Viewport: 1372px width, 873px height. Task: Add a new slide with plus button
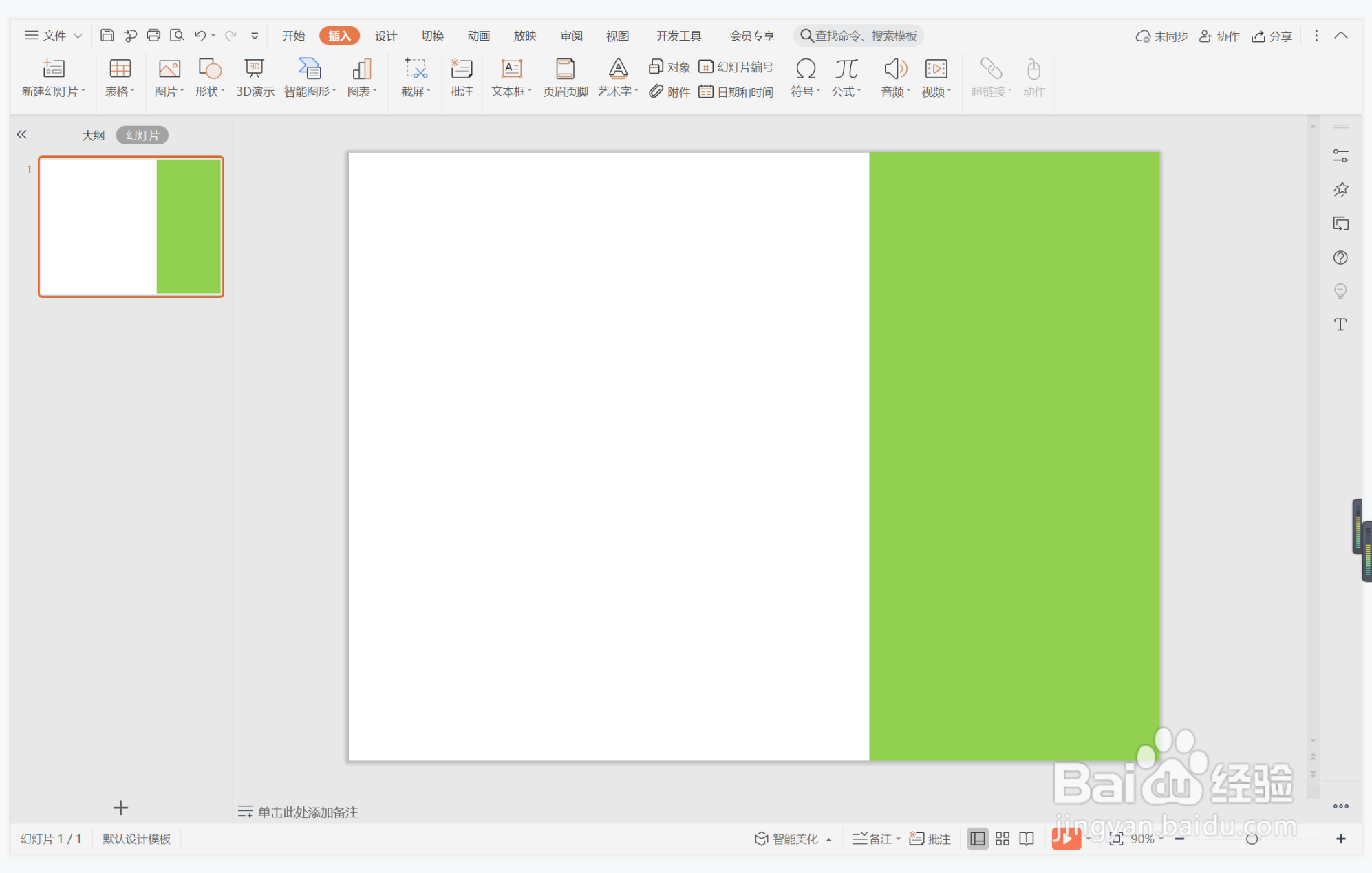(x=120, y=807)
